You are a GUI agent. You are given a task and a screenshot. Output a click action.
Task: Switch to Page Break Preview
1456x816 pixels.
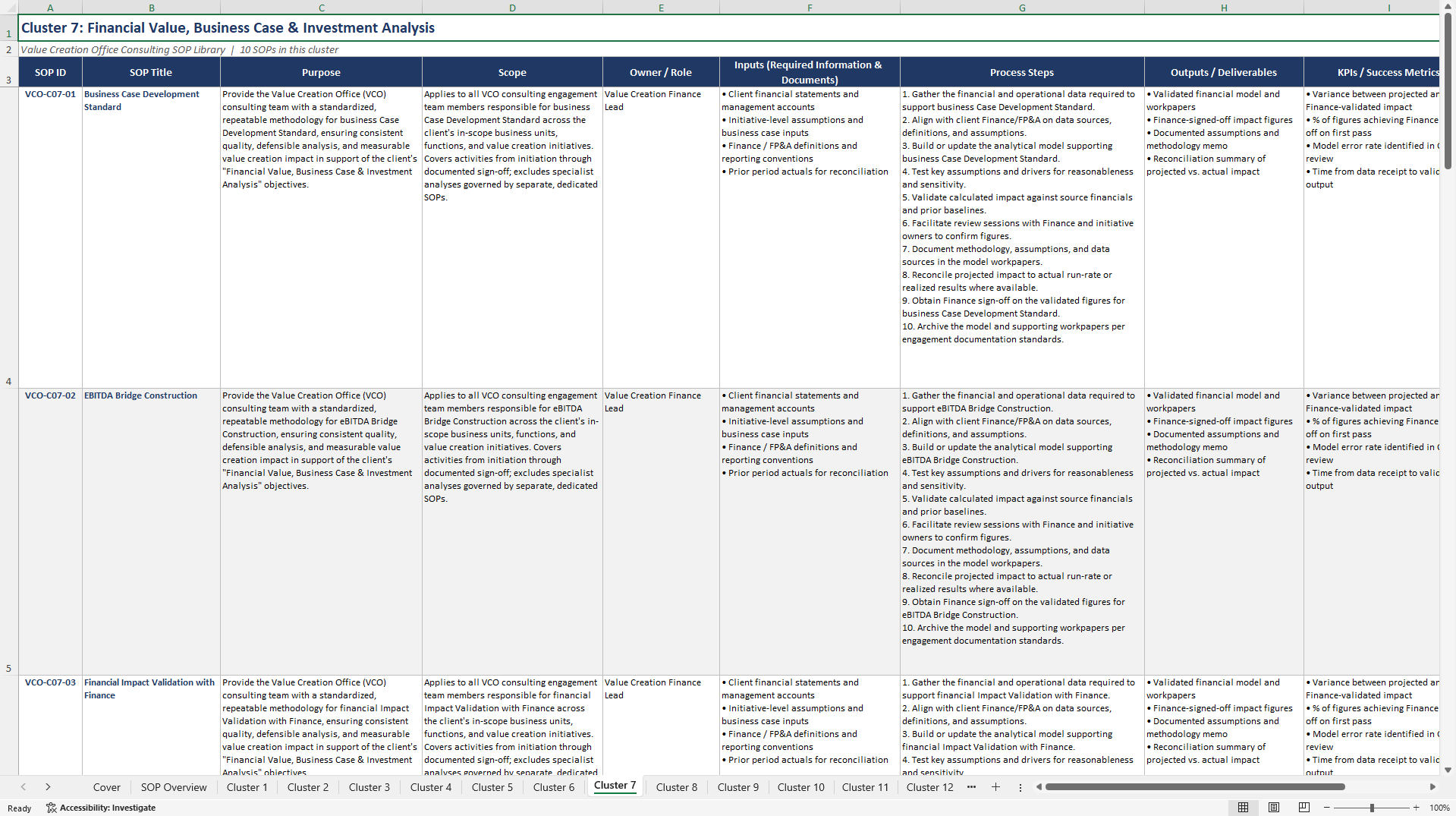click(x=1304, y=808)
